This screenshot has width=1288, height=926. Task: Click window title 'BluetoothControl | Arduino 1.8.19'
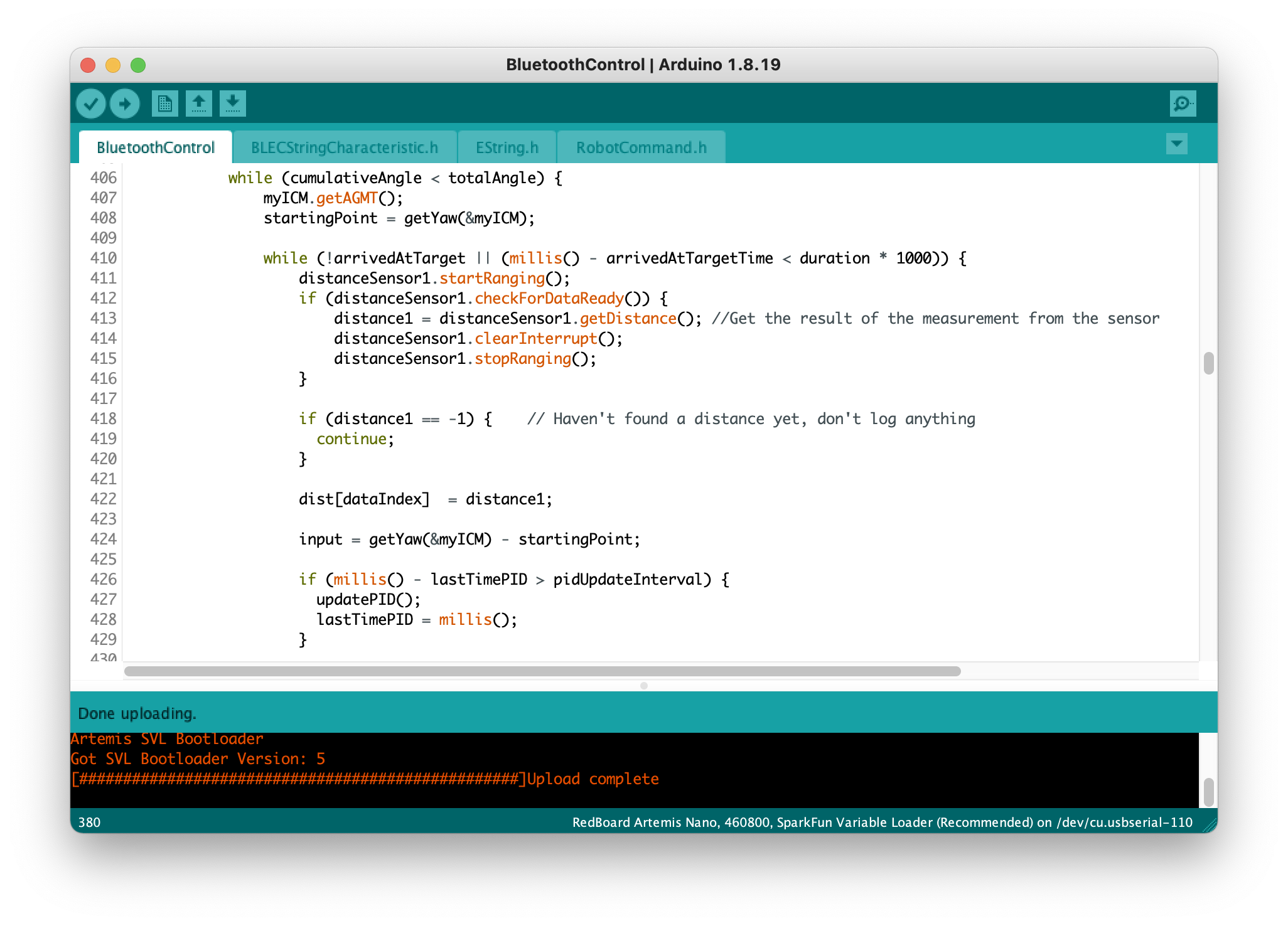click(643, 65)
